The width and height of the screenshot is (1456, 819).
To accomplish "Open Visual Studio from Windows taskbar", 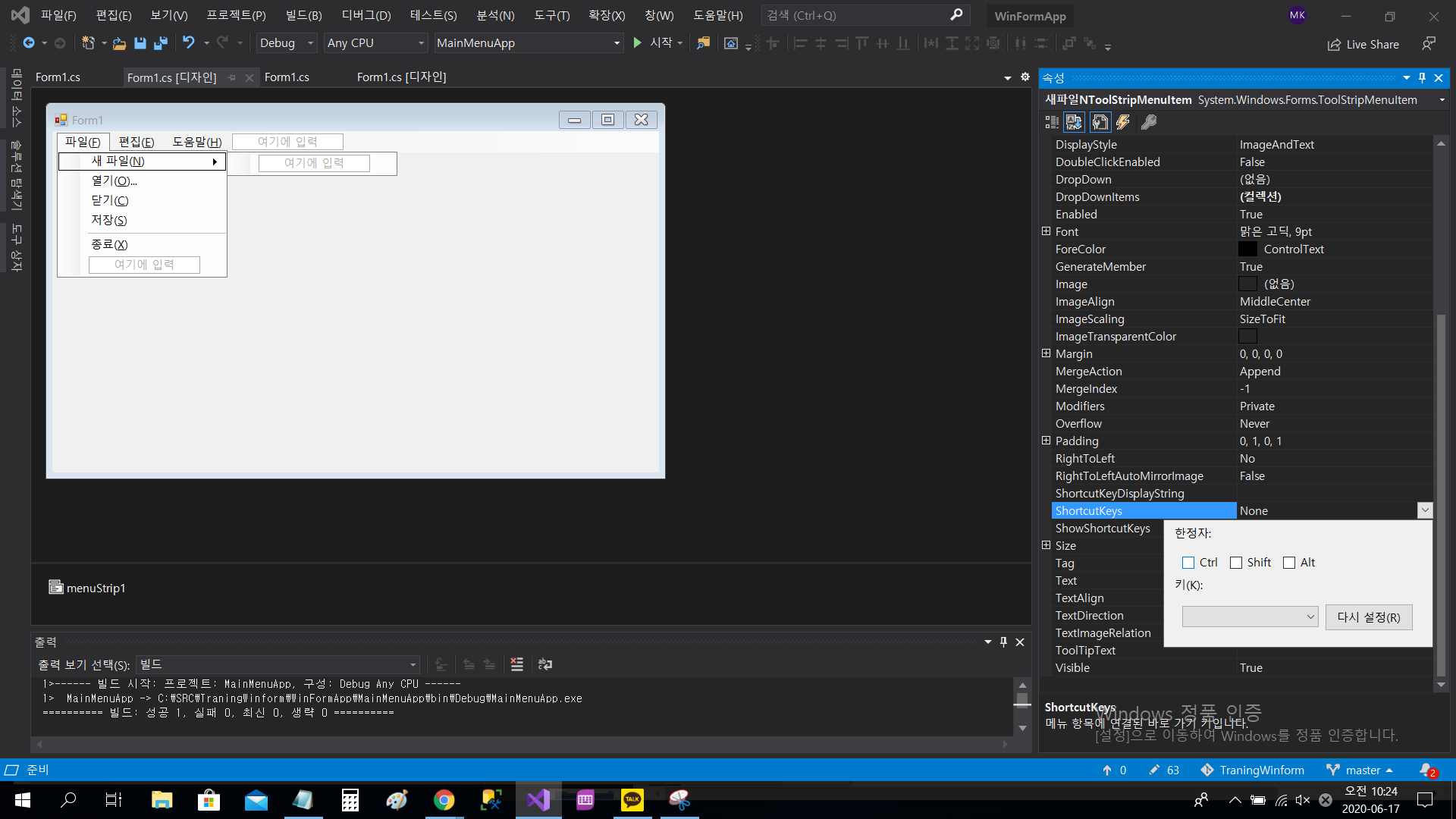I will pos(538,800).
